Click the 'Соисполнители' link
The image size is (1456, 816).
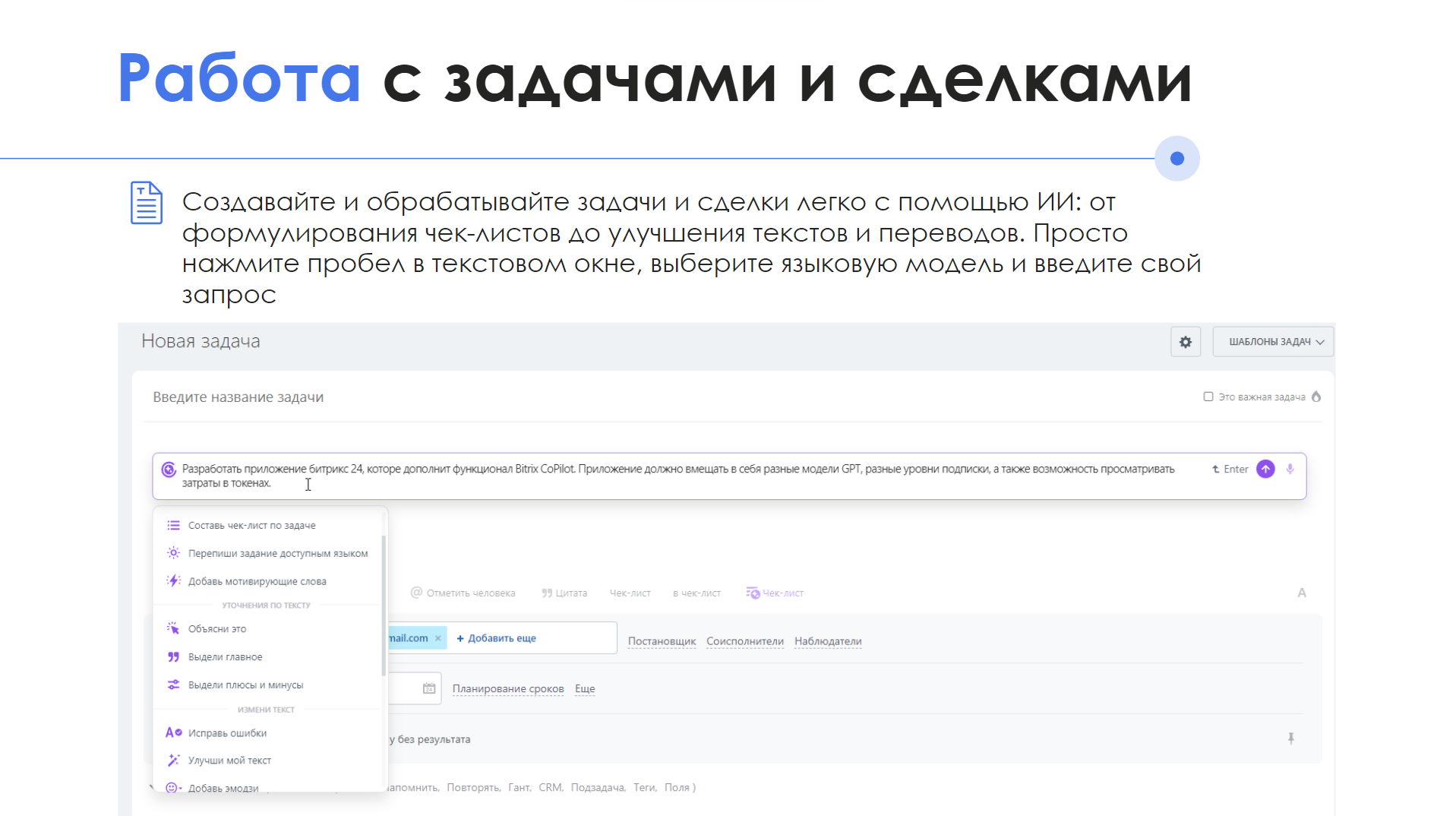pos(744,641)
